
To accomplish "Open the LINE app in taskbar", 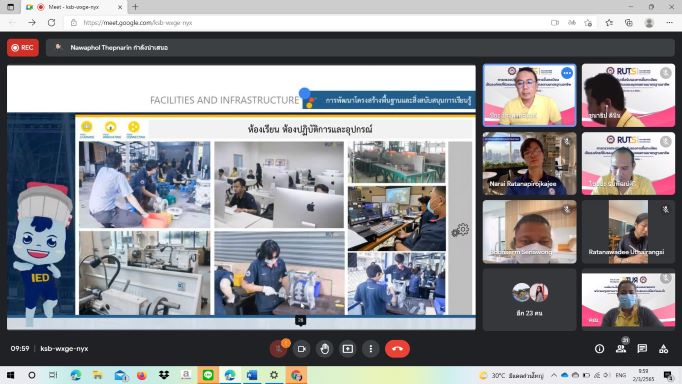I will (x=208, y=375).
